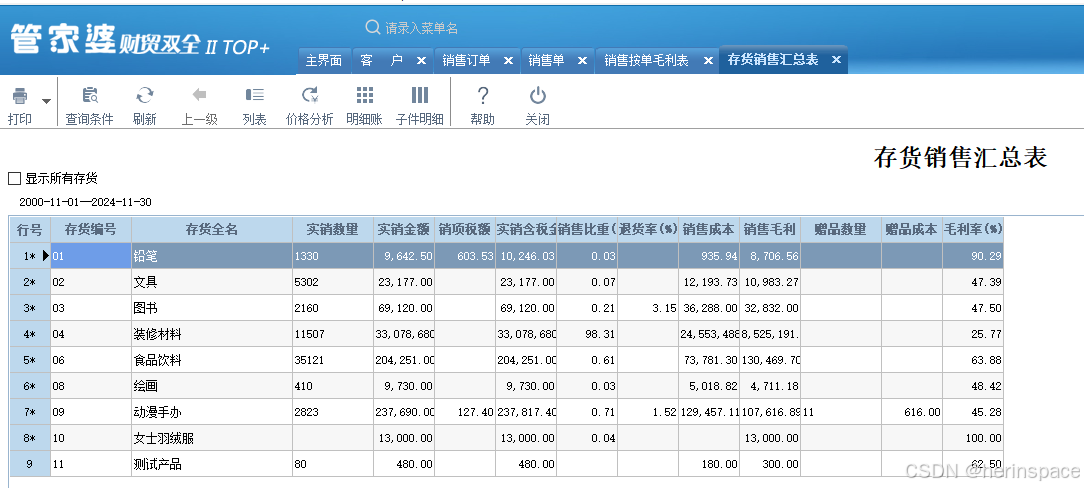
Task: Click the 127.40 tax cell
Action: [x=465, y=412]
